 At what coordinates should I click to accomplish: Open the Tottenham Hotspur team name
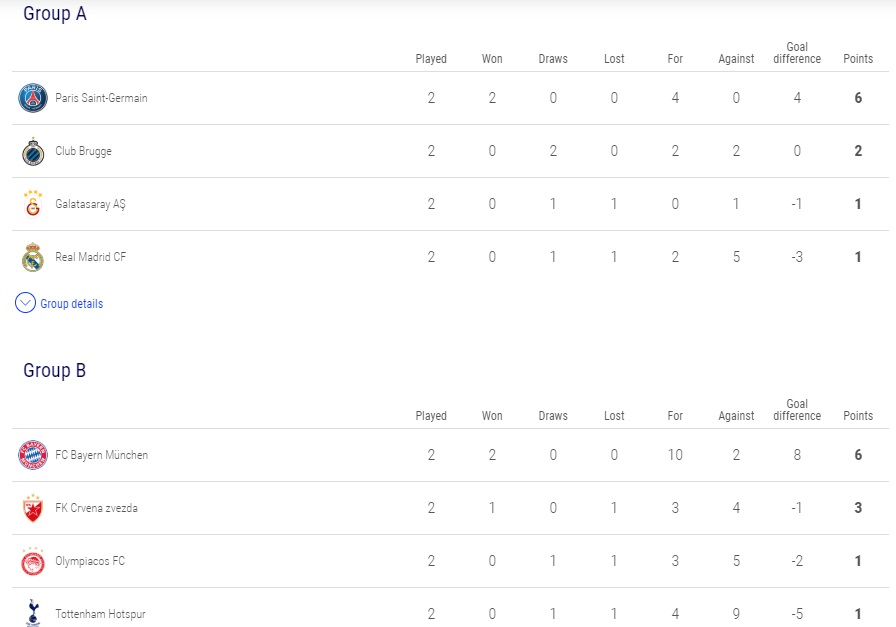(x=100, y=614)
